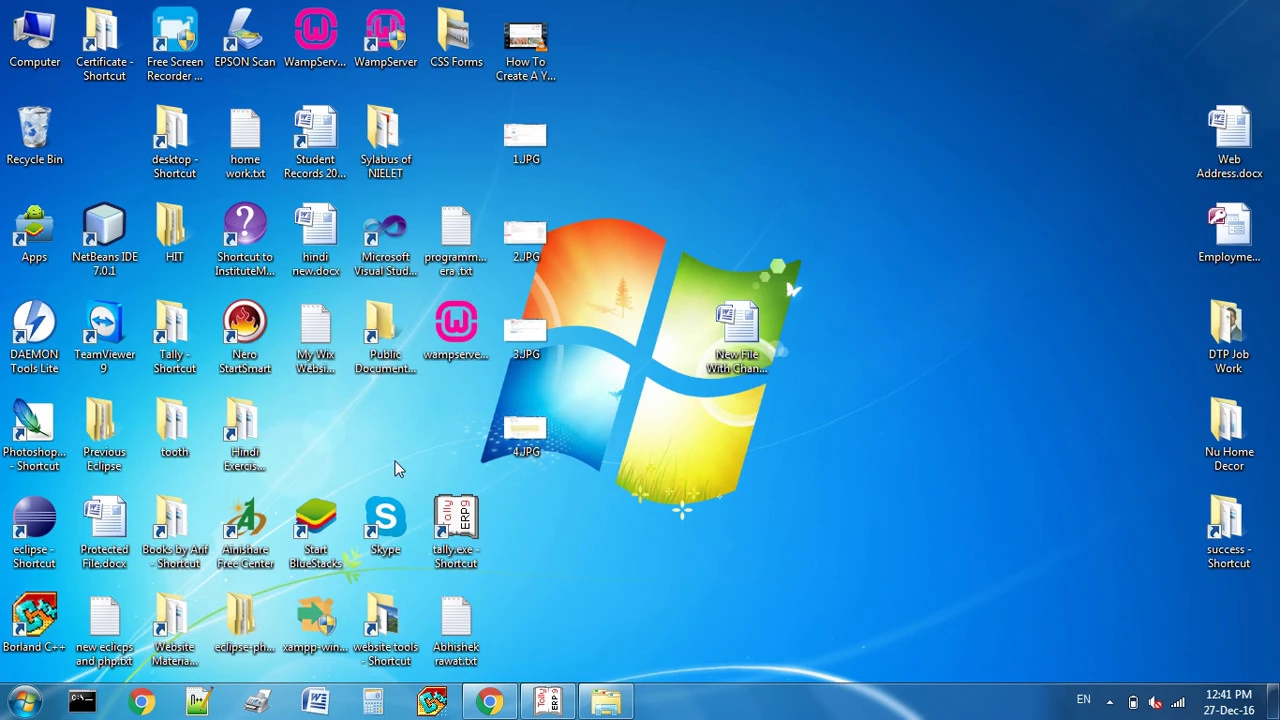Select the Hindi Exercis... folder
The image size is (1280, 720).
tap(245, 436)
